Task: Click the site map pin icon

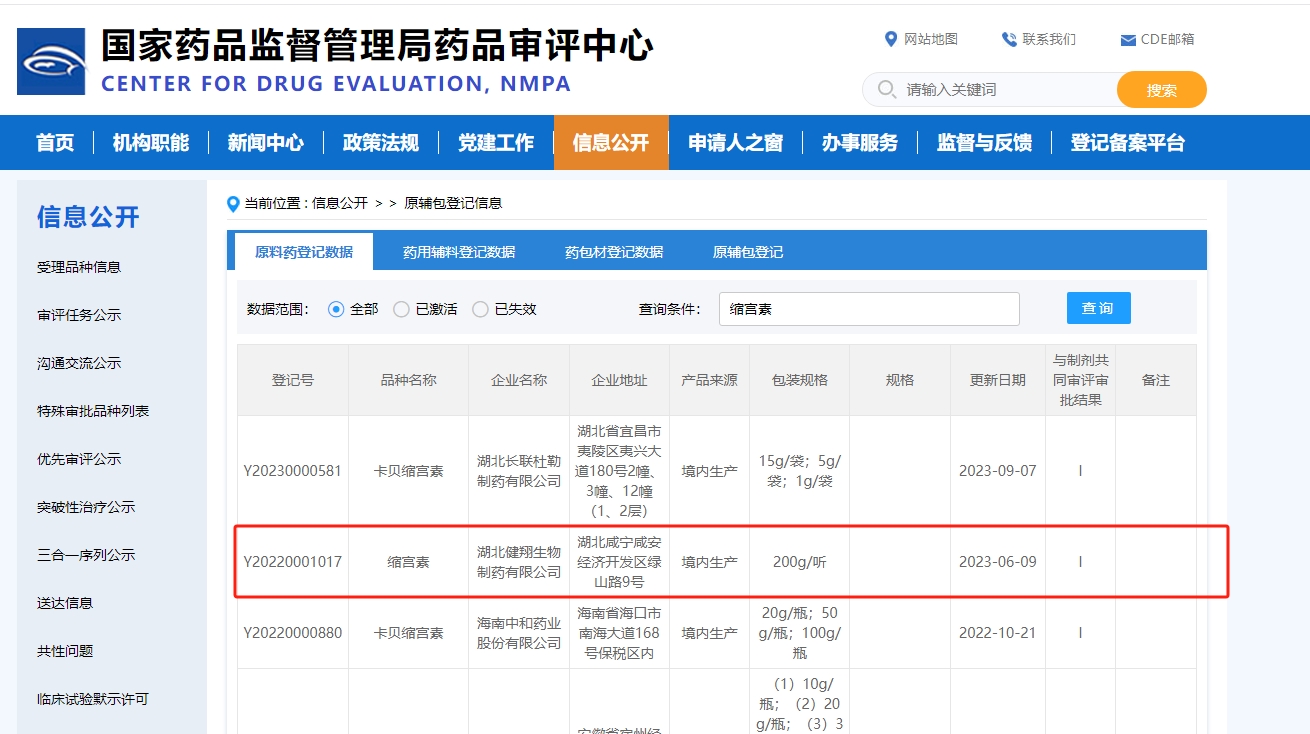Action: (x=891, y=39)
